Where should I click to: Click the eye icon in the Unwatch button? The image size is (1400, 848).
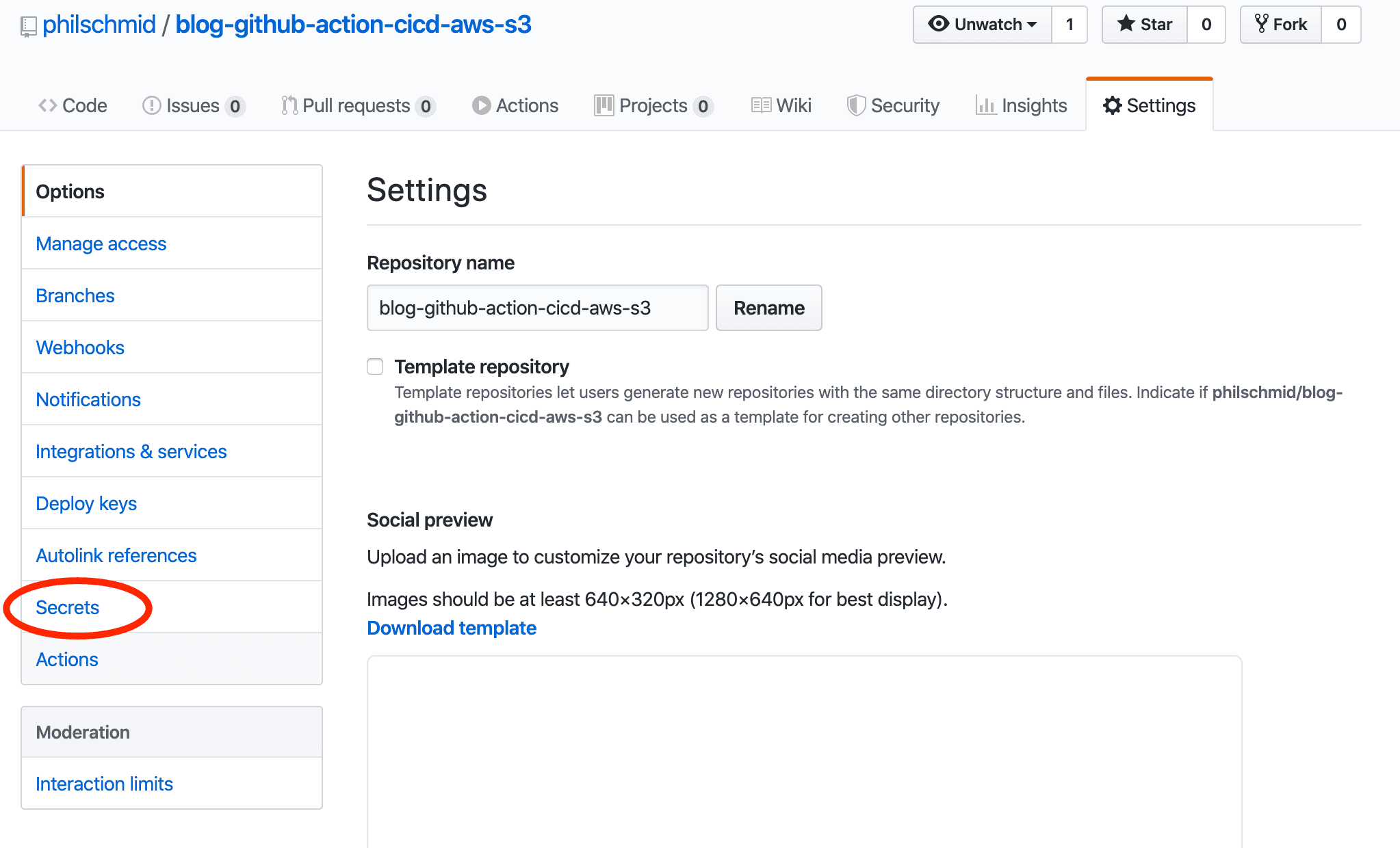pyautogui.click(x=938, y=24)
